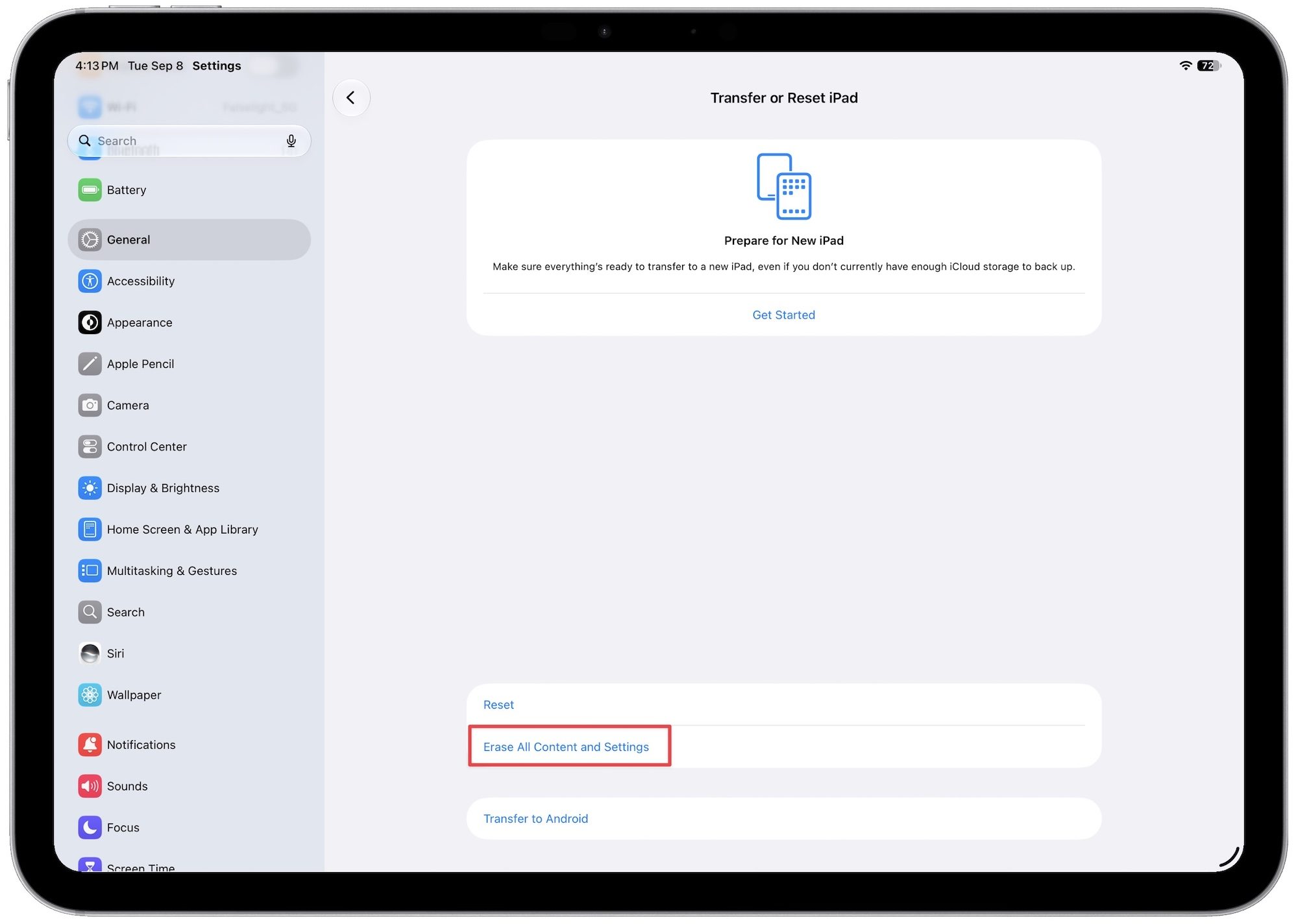Tap the green Battery icon
This screenshot has height=924, width=1298.
tap(90, 190)
